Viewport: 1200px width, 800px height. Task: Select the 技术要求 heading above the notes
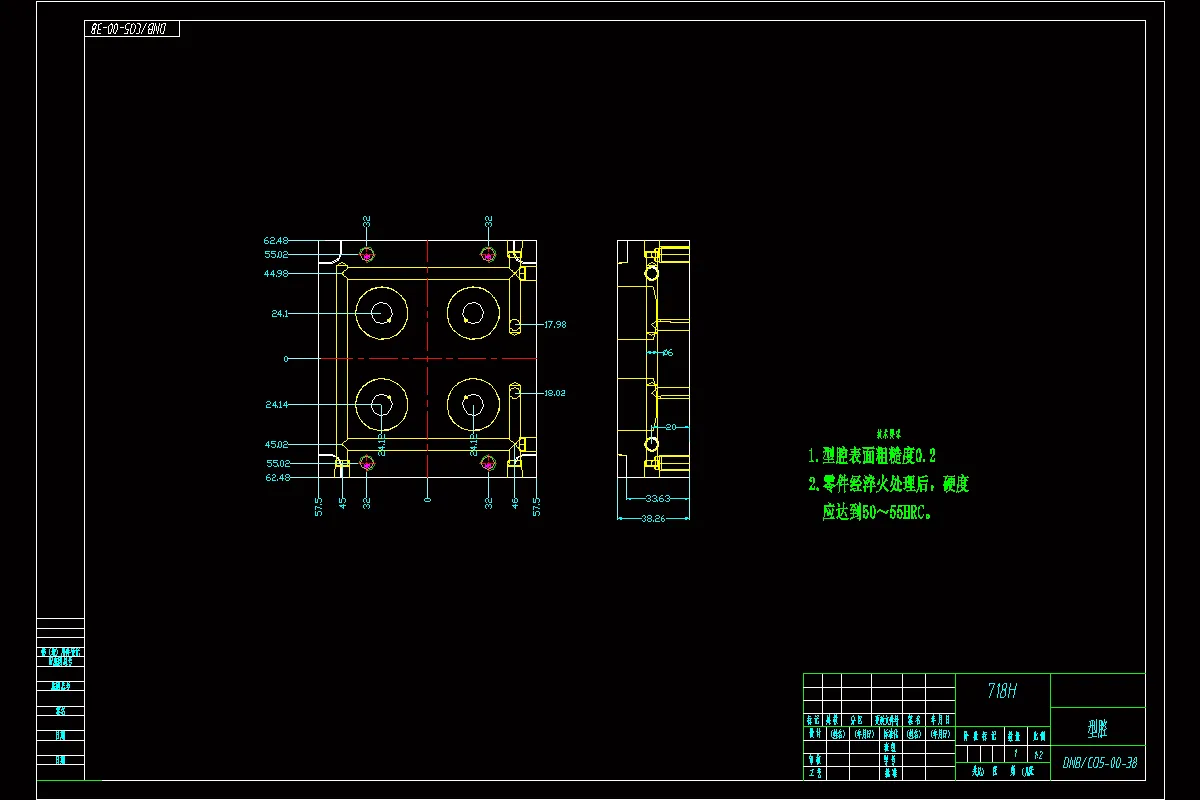click(889, 434)
